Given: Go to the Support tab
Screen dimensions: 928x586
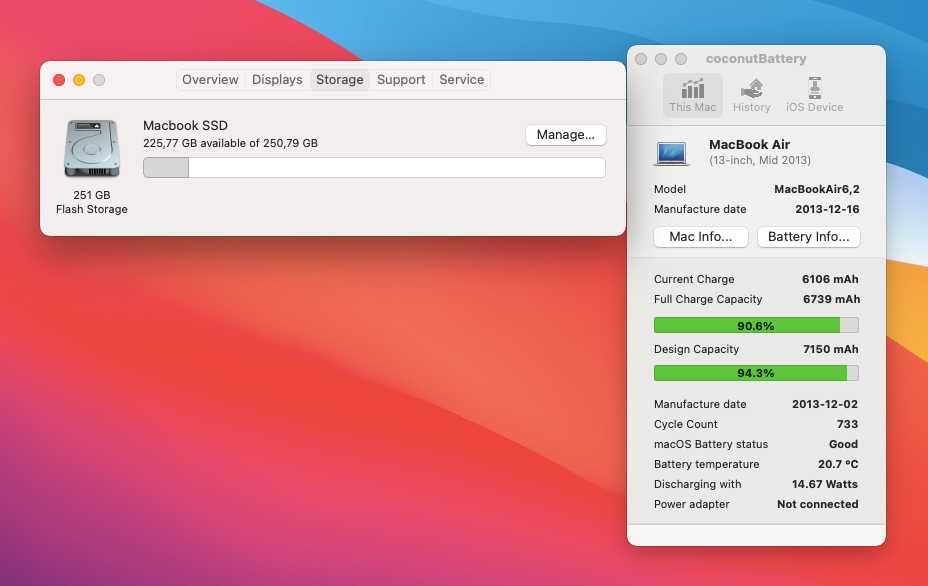Looking at the screenshot, I should [x=401, y=80].
